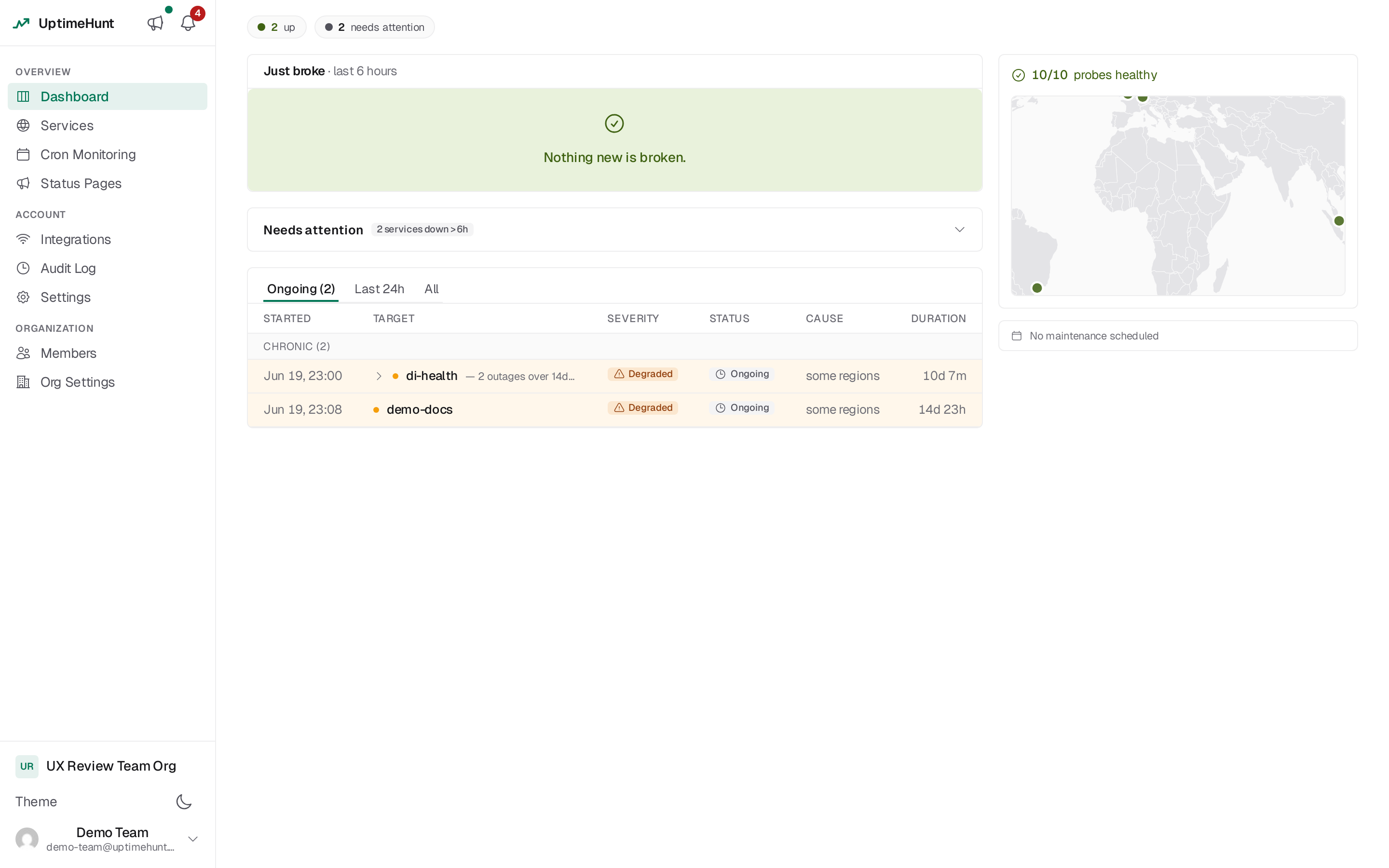
Task: Click the Org Settings building icon
Action: click(23, 382)
